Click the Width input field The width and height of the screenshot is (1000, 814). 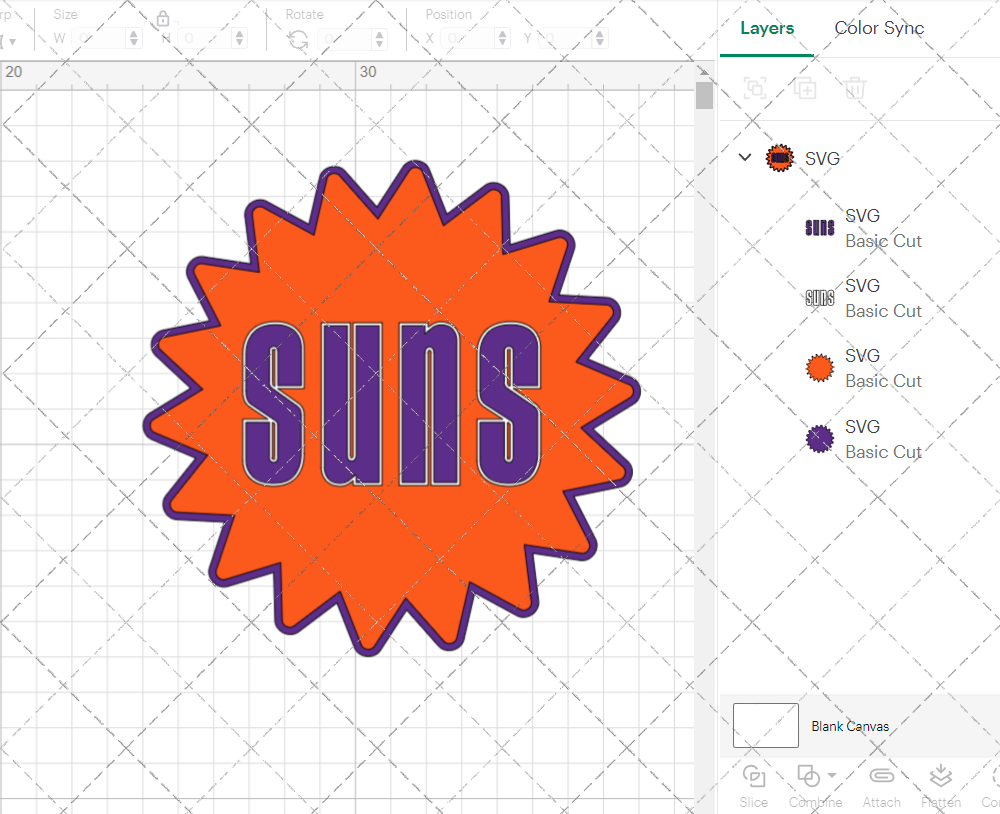tap(99, 38)
